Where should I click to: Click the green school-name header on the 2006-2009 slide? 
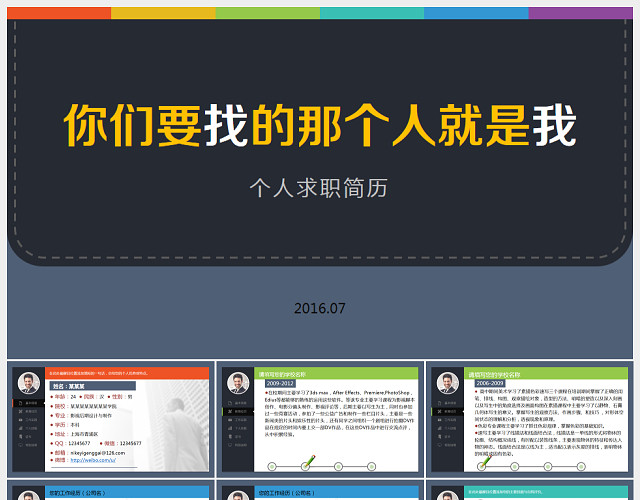[546, 373]
